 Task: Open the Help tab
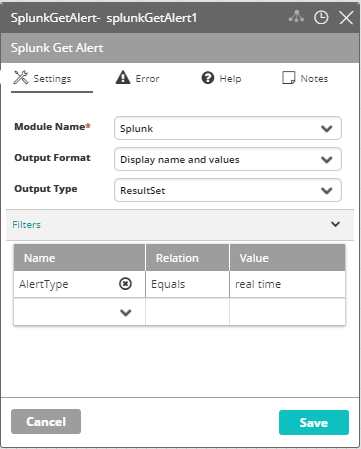[221, 79]
